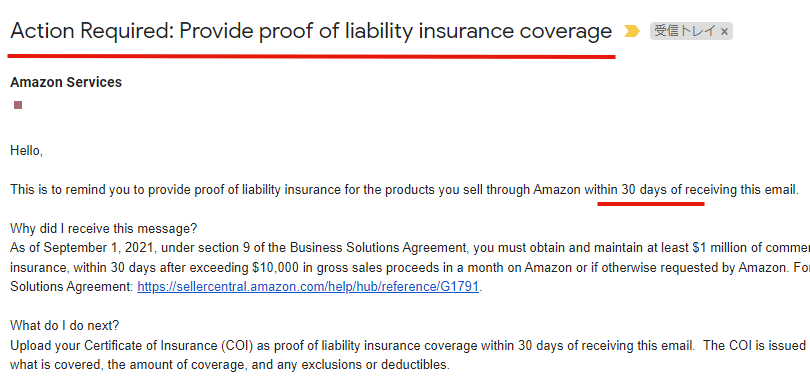The width and height of the screenshot is (810, 390).
Task: Open the sellercentral.amazon.com G1791 link
Action: [308, 287]
